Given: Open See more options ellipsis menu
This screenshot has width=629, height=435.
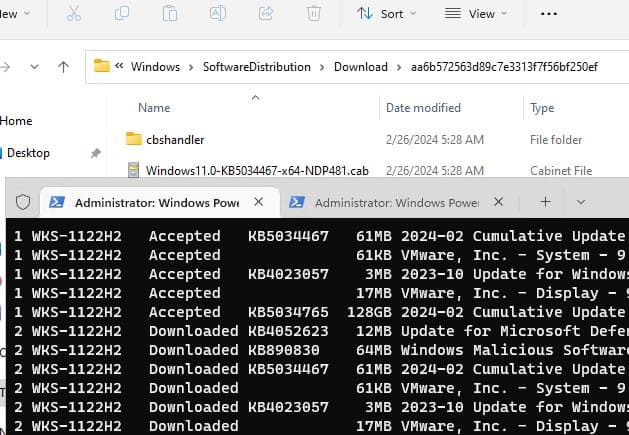Looking at the screenshot, I should pos(549,14).
